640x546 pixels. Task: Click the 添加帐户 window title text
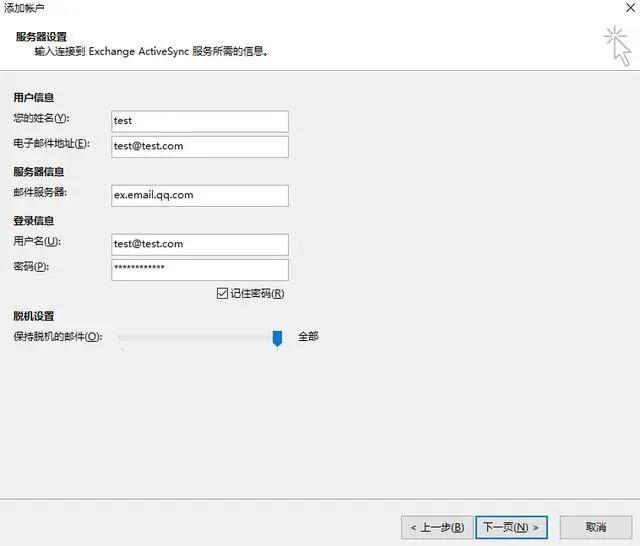pyautogui.click(x=24, y=8)
